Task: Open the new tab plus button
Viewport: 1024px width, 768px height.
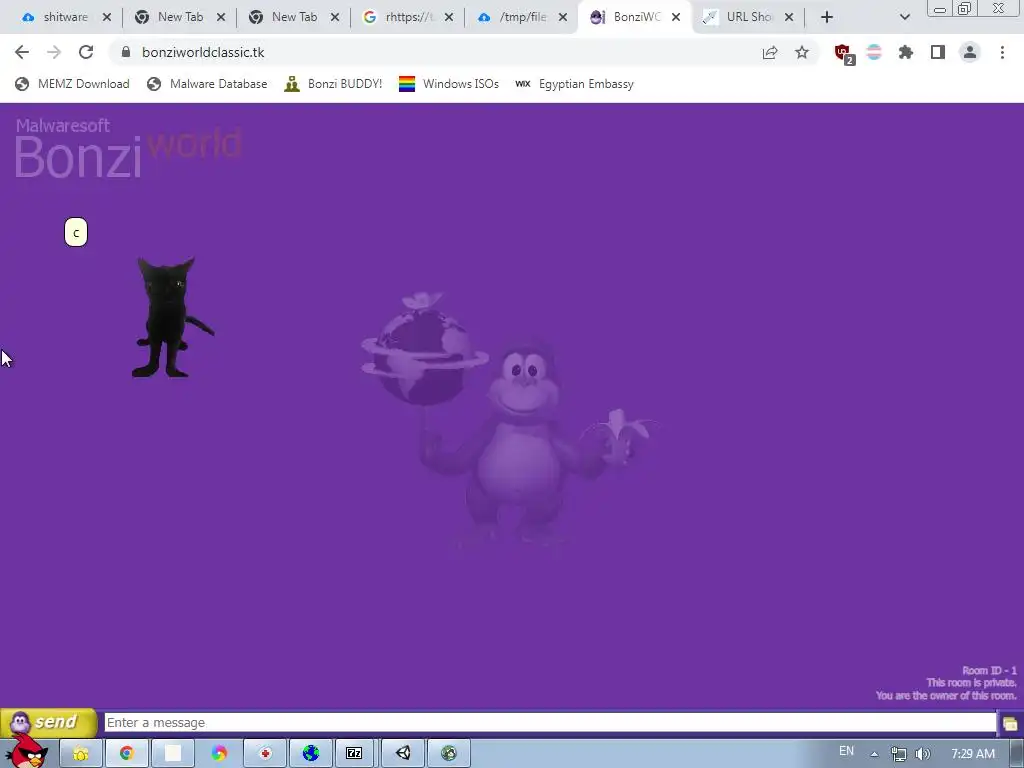Action: tap(827, 17)
